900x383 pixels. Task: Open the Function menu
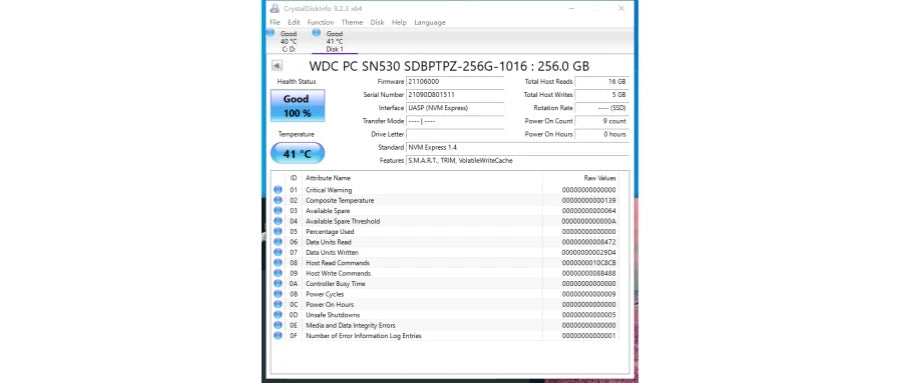[x=320, y=22]
